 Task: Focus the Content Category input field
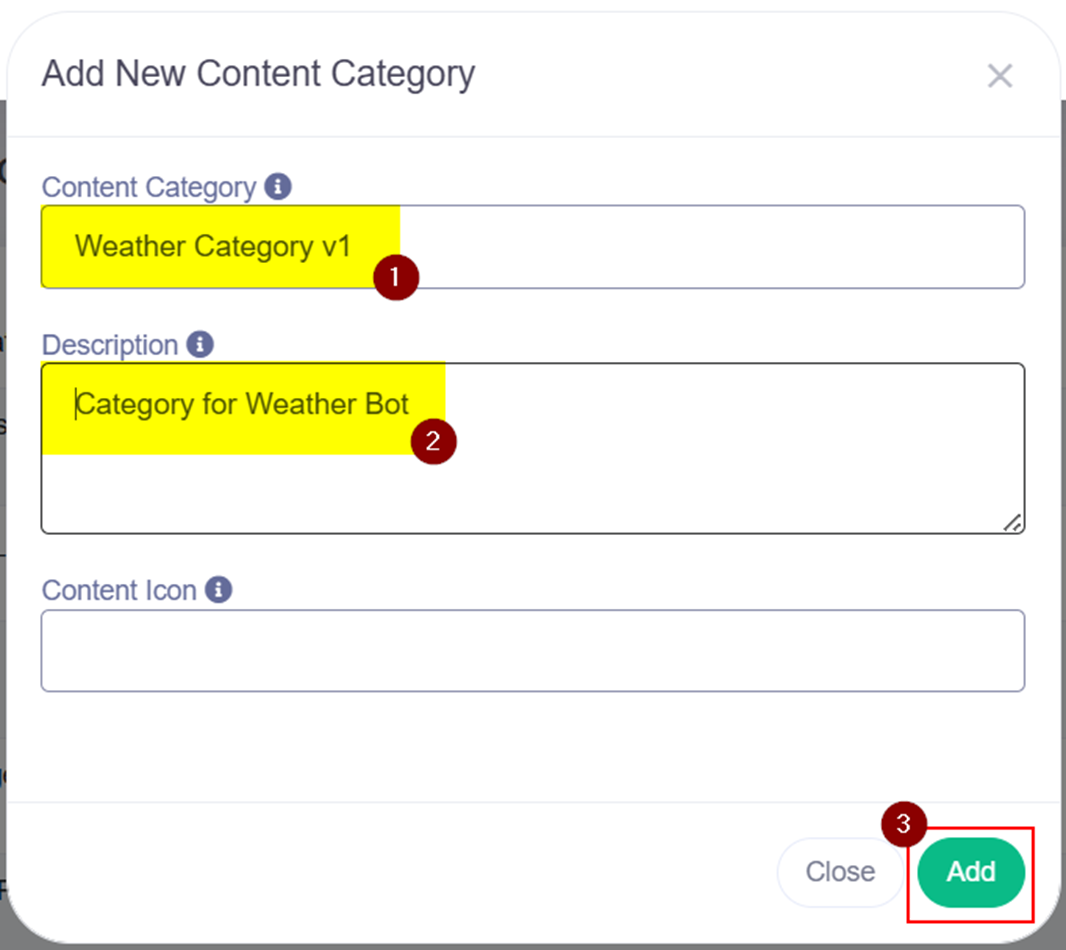tap(700, 247)
